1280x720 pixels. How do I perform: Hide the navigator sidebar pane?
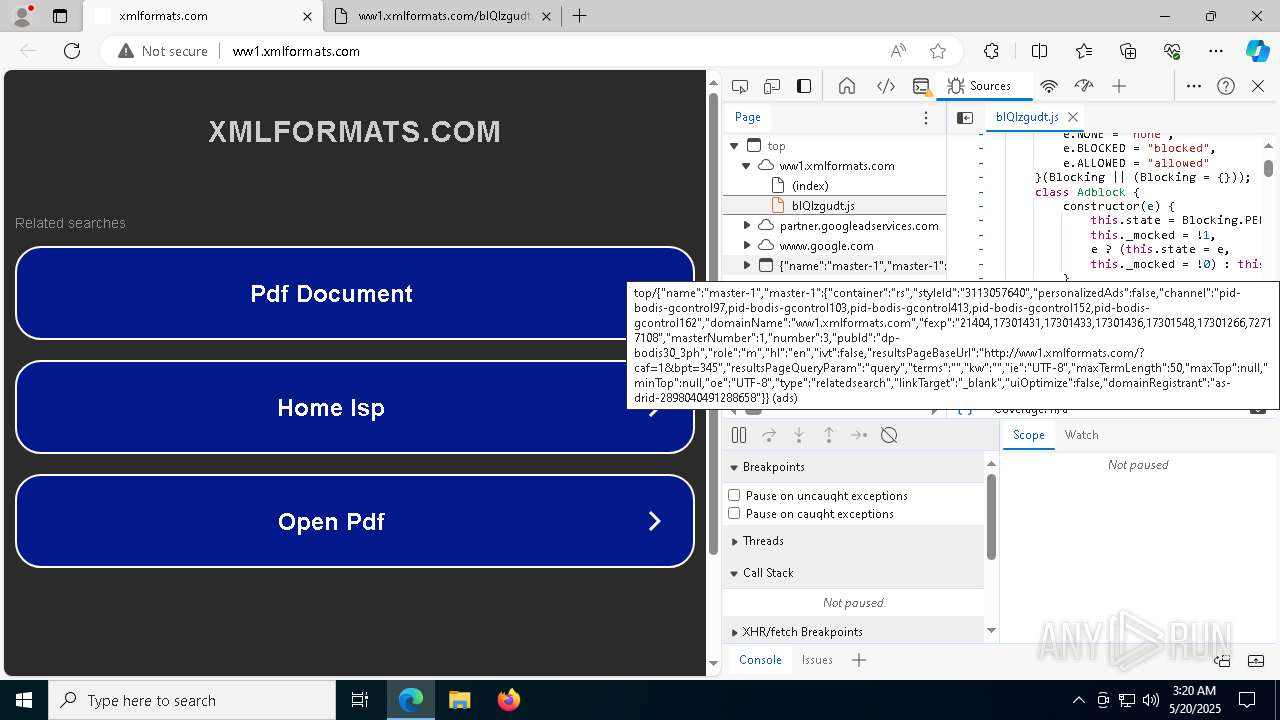[965, 117]
